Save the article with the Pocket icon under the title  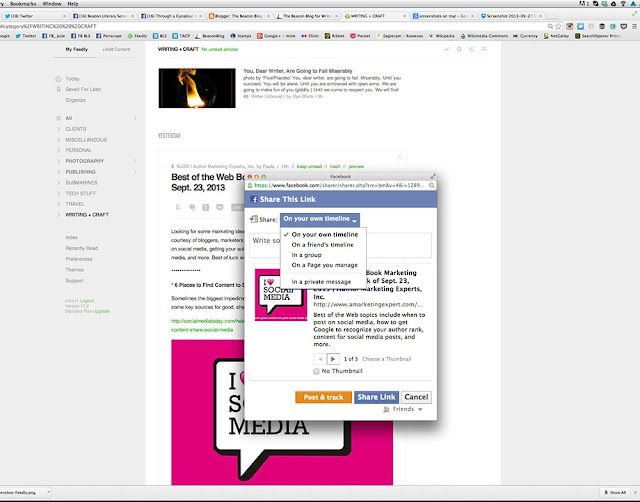[220, 207]
